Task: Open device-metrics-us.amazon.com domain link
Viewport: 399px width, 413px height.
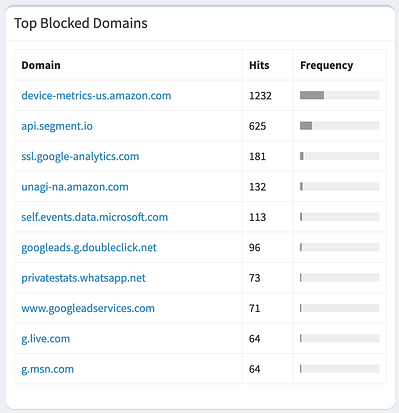Action: tap(96, 96)
